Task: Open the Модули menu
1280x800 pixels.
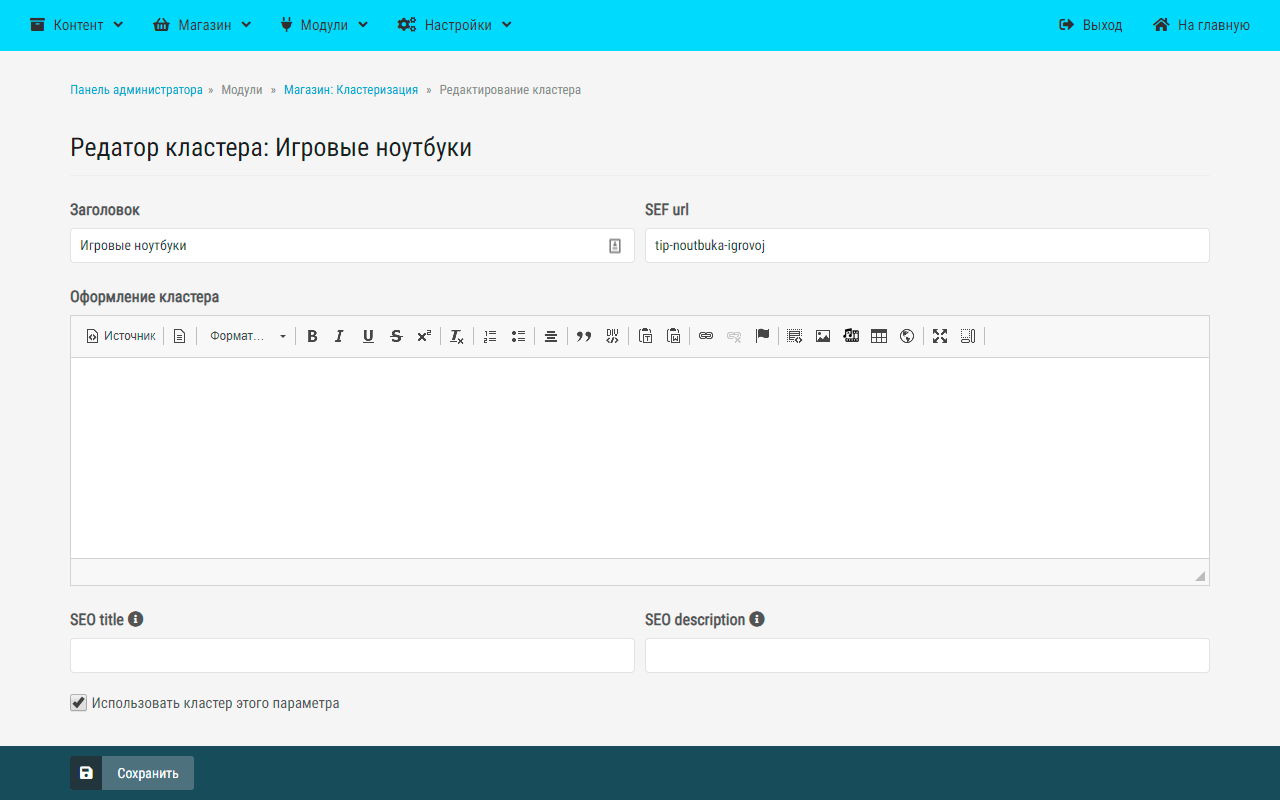Action: [324, 25]
